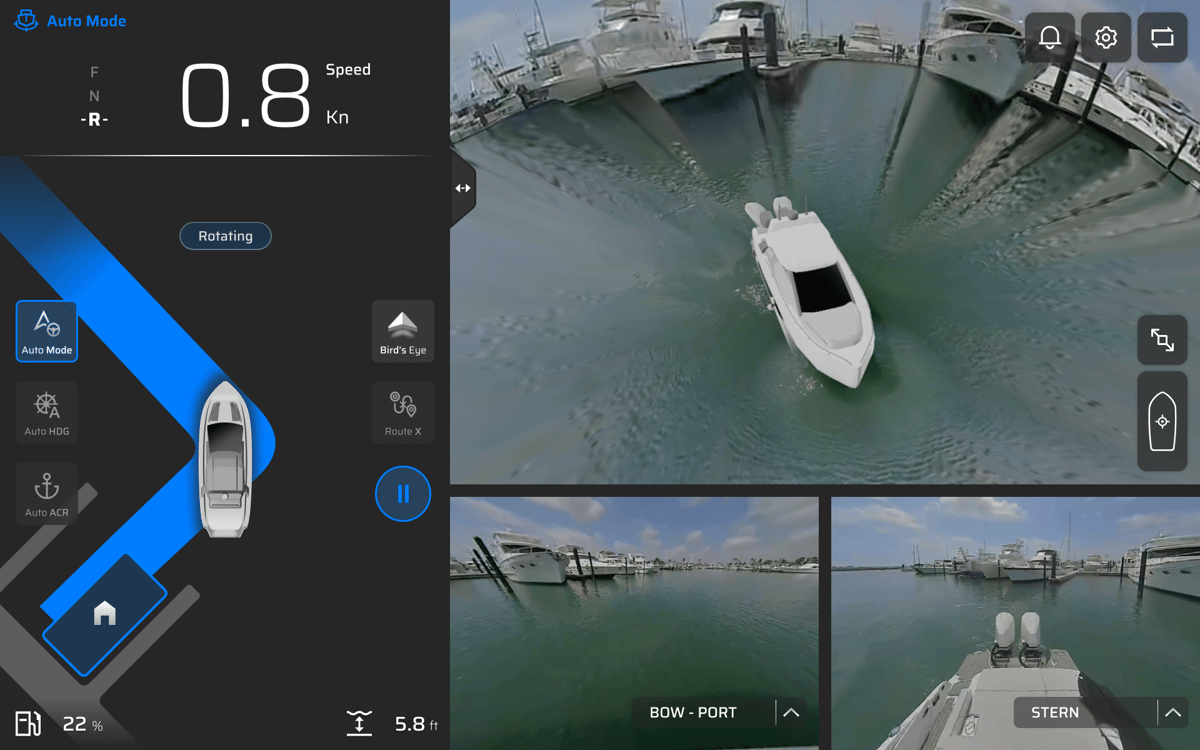Expand camera view to fullscreen
This screenshot has height=750, width=1200.
1162,340
